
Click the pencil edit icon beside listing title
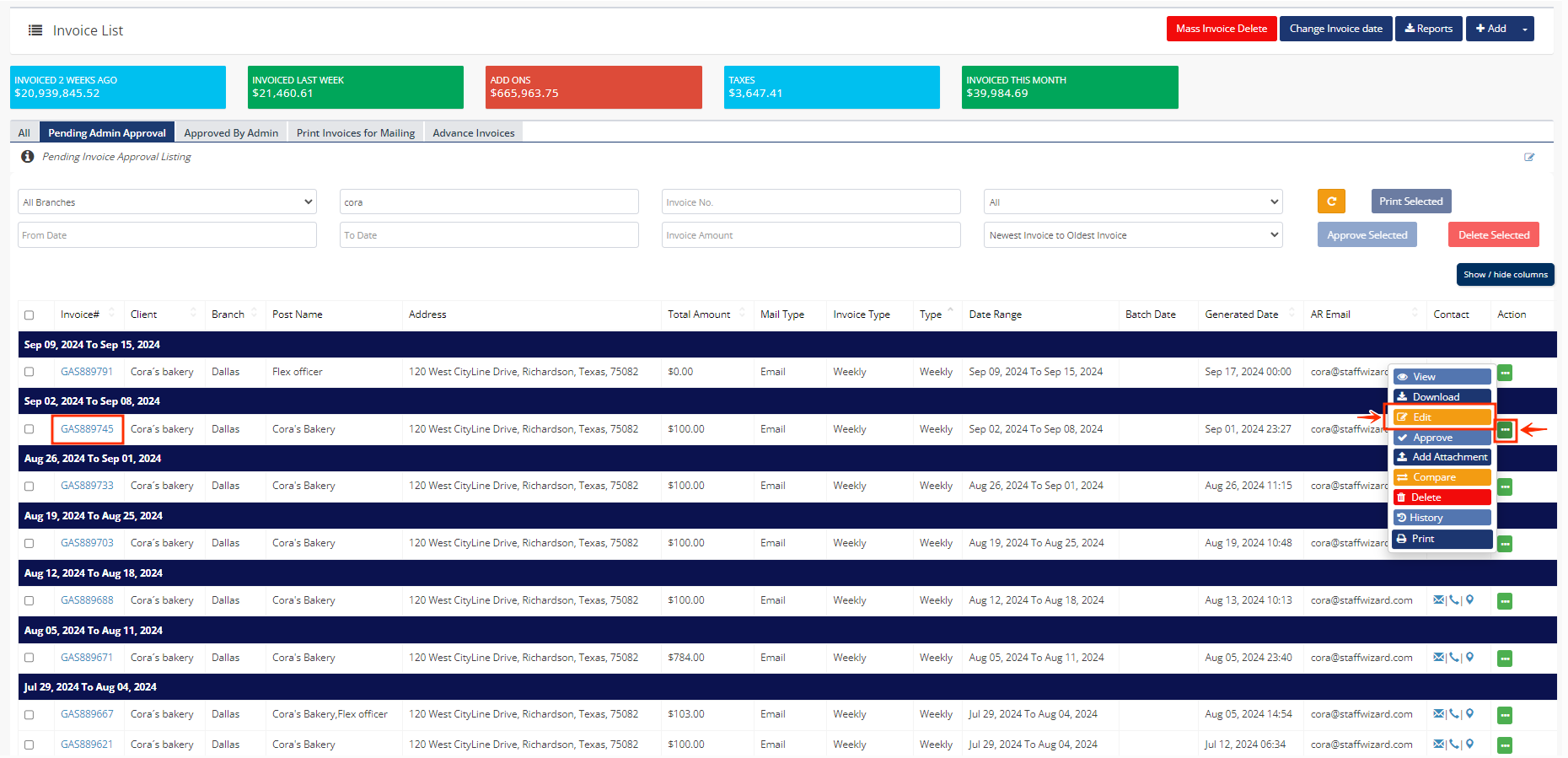click(x=1529, y=157)
